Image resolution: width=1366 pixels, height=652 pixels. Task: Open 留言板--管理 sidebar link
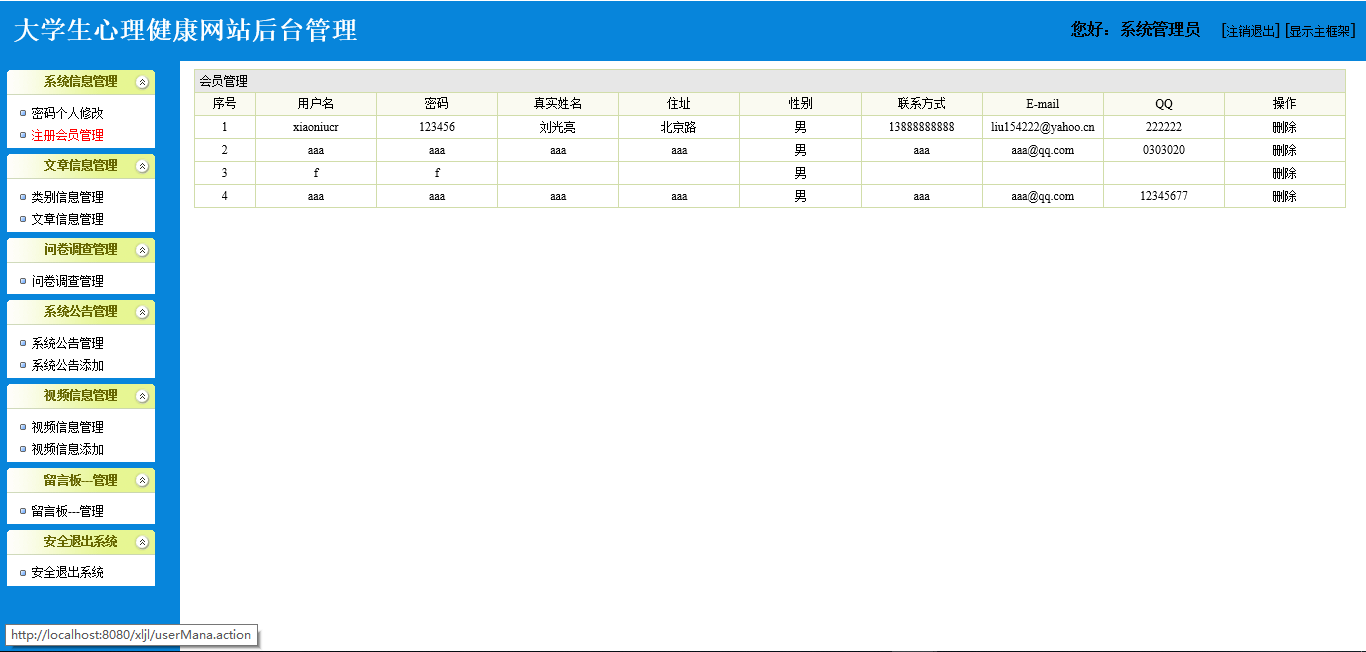coord(67,511)
